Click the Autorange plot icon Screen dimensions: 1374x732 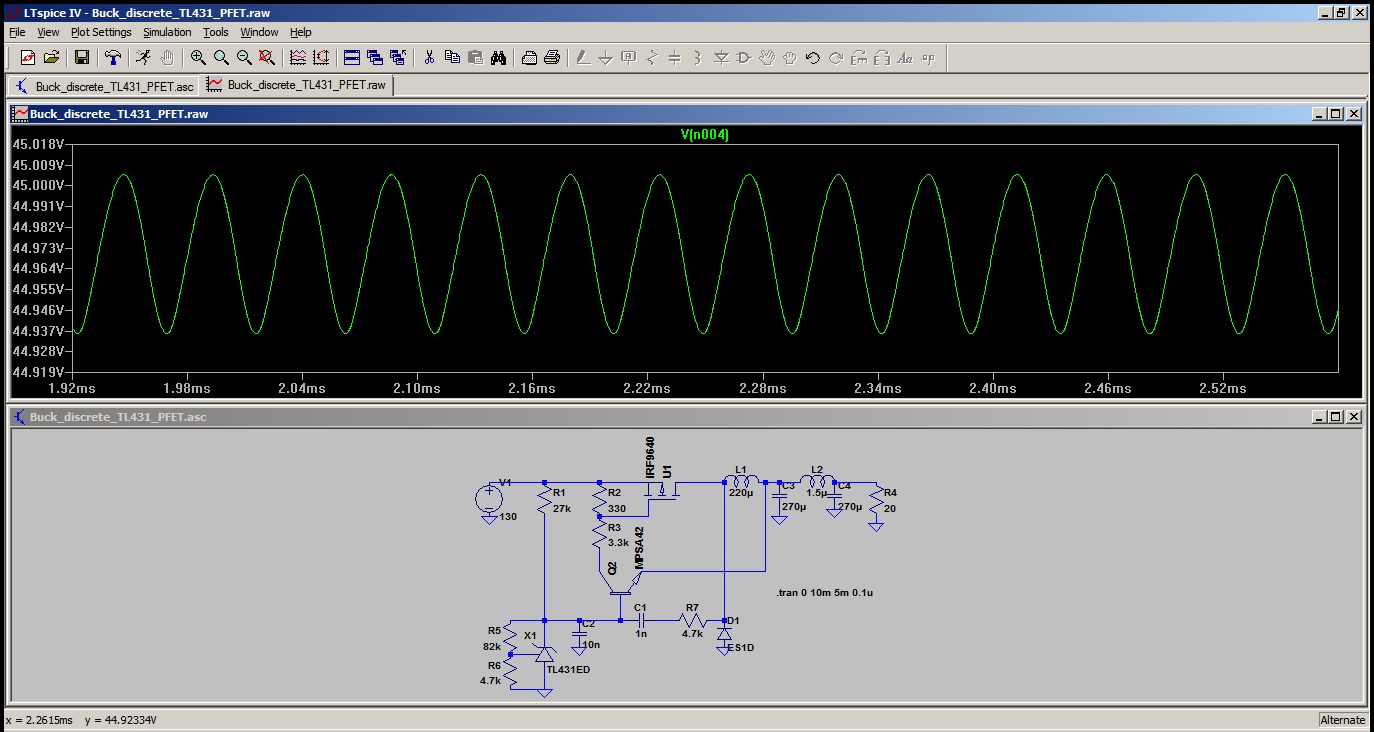click(321, 57)
